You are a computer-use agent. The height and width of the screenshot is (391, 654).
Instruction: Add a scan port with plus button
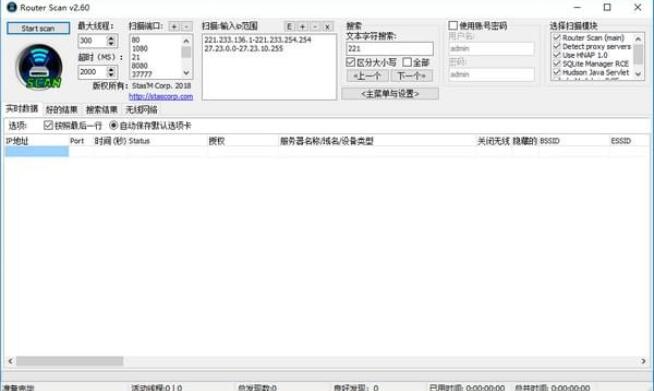pos(174,27)
